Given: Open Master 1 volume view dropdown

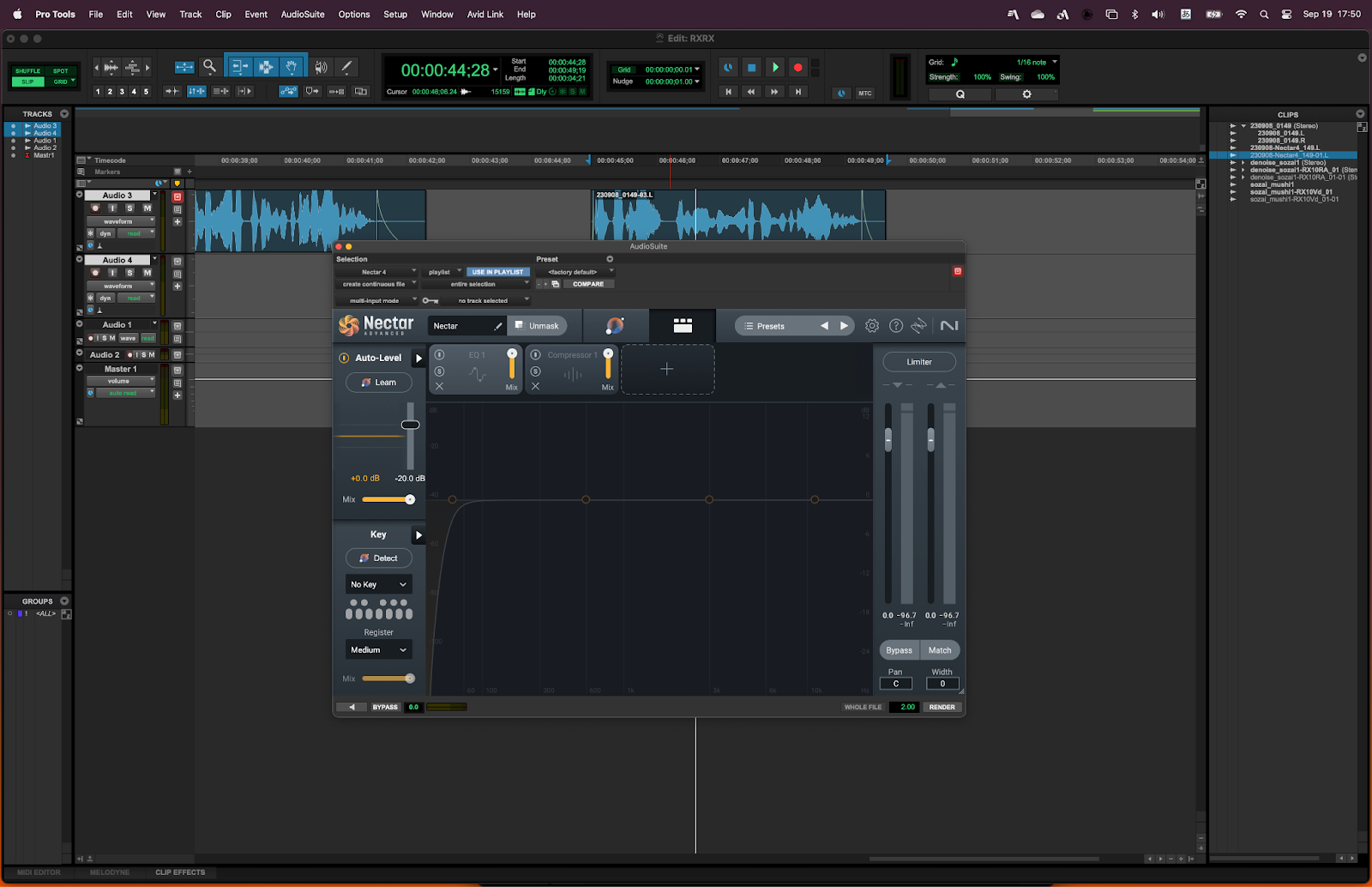Looking at the screenshot, I should coord(121,381).
